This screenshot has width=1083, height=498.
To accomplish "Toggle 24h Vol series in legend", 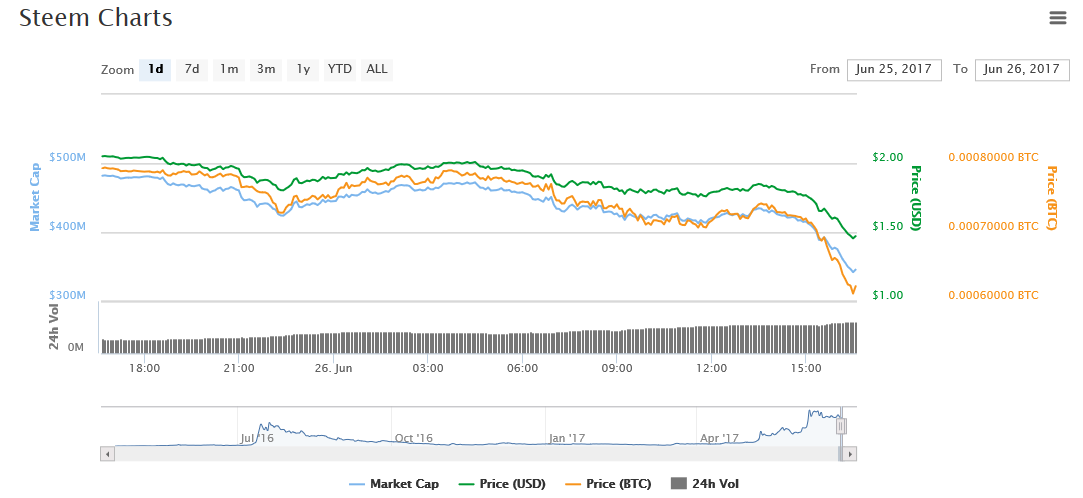I will pyautogui.click(x=705, y=484).
